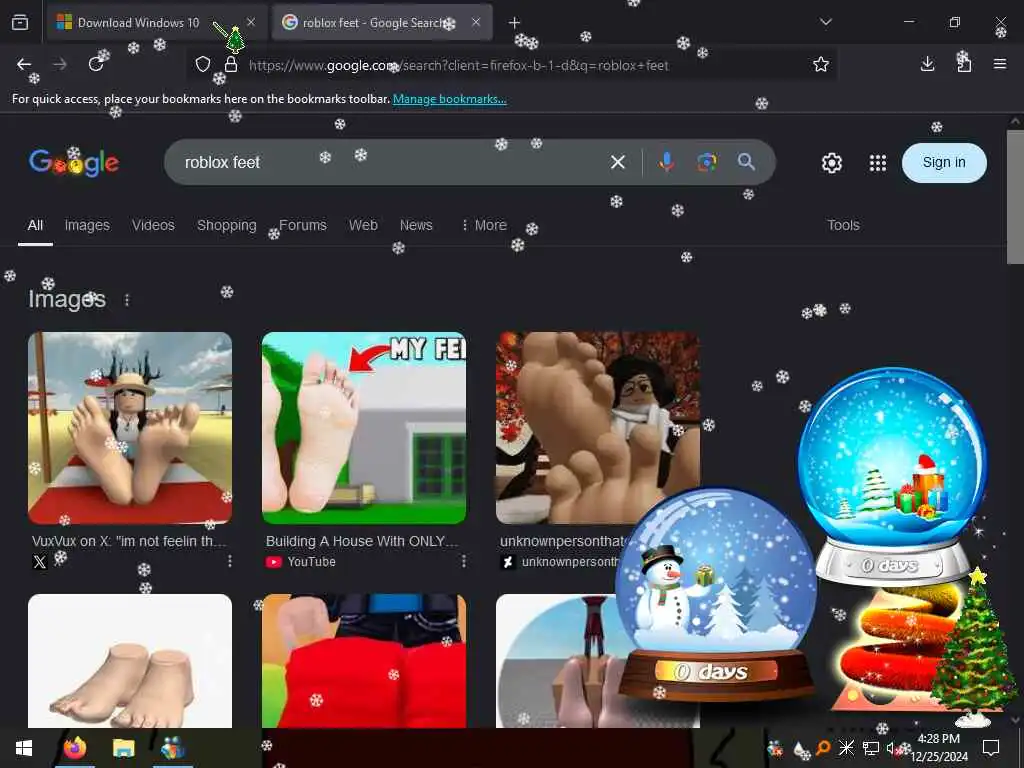
Task: Switch to Videos results tab
Action: [x=153, y=225]
